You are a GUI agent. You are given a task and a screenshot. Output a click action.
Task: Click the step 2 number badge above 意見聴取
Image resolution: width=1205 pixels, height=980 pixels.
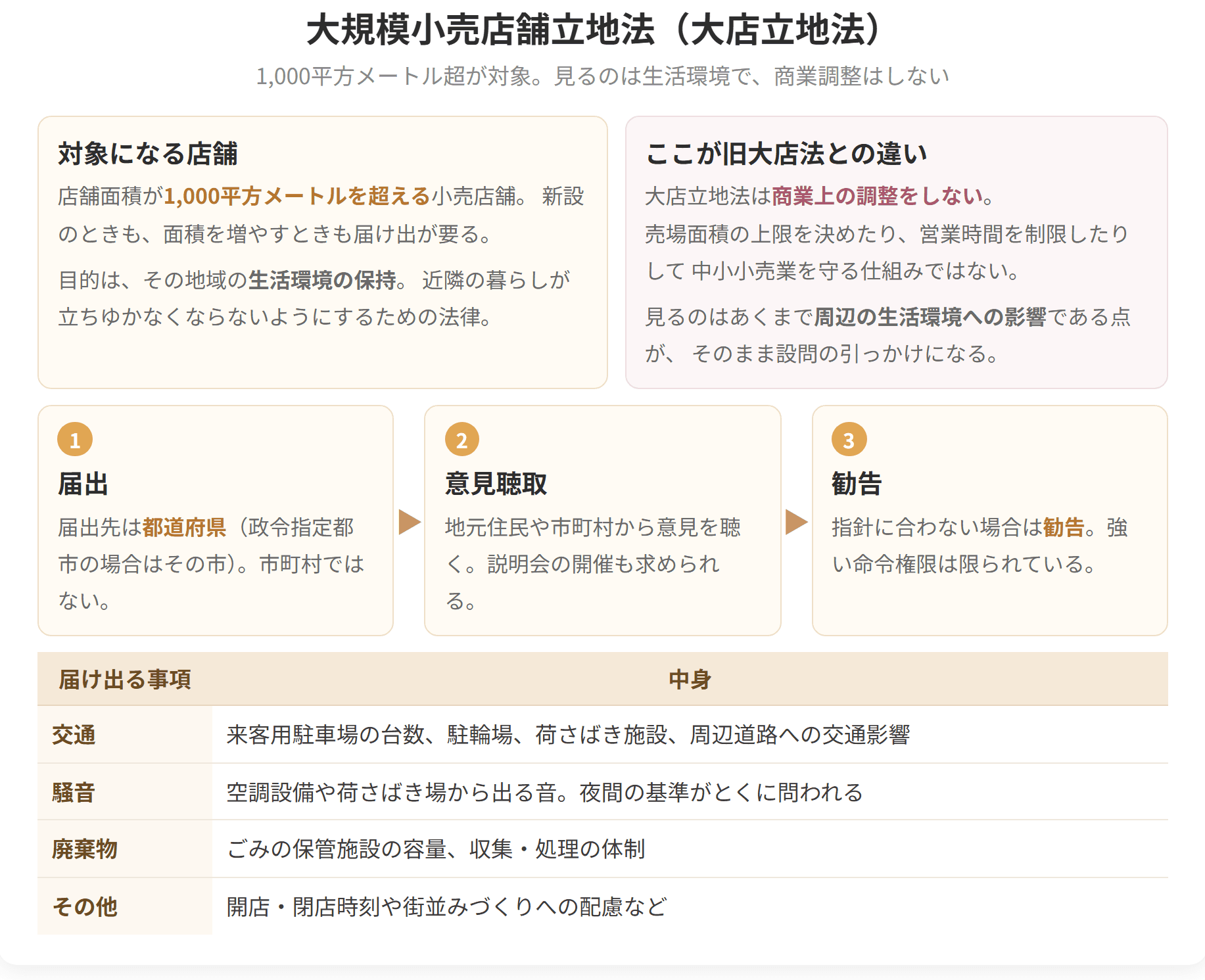point(462,439)
